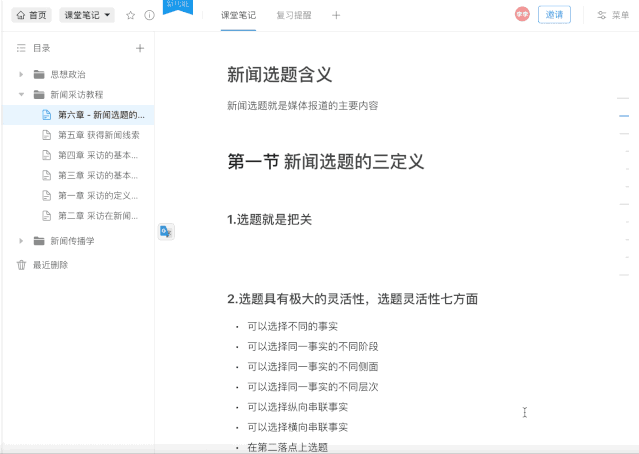Click the document icon of 第二章
Viewport: 639px width, 454px height.
coord(47,216)
